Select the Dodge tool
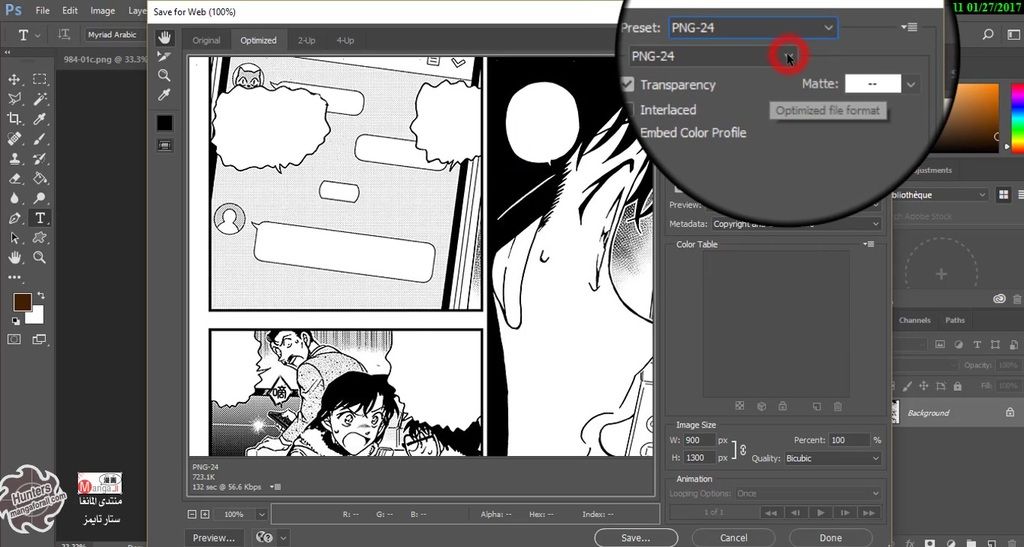 coord(40,198)
